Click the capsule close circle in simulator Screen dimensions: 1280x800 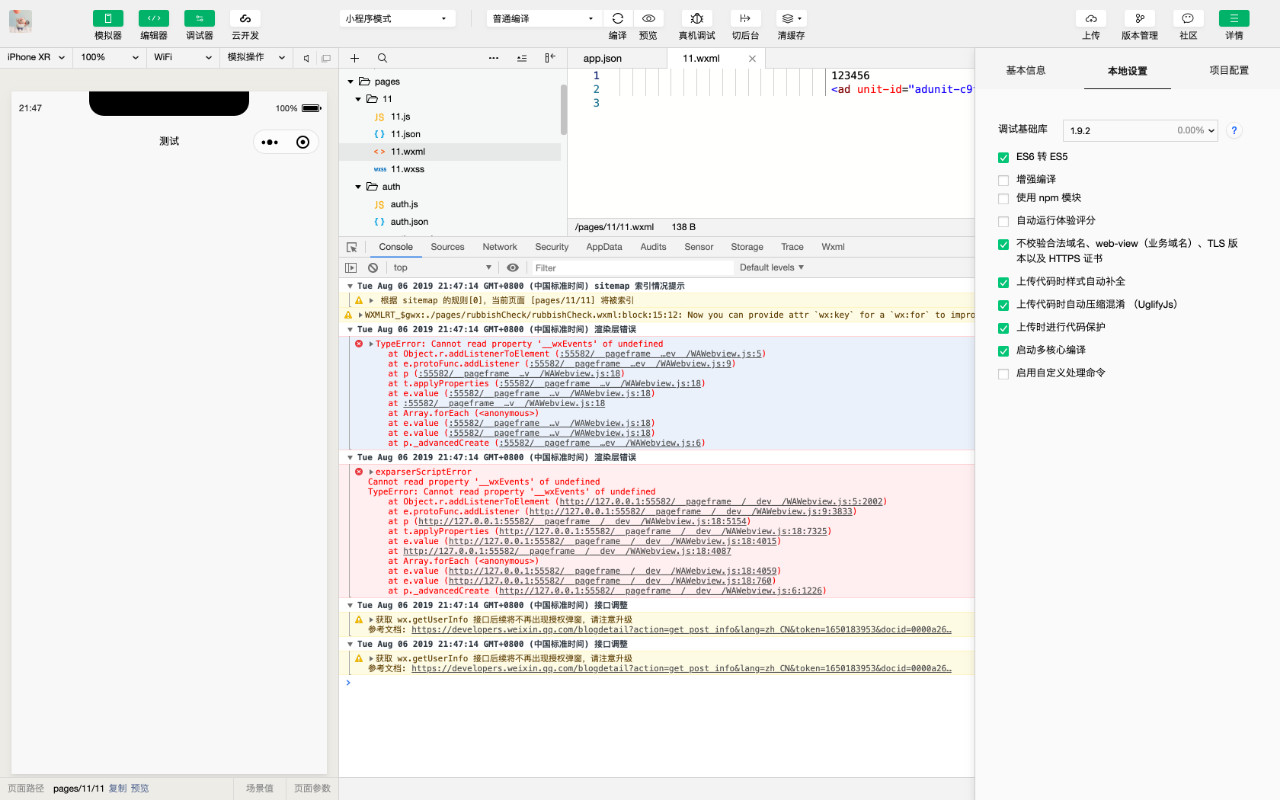[303, 142]
